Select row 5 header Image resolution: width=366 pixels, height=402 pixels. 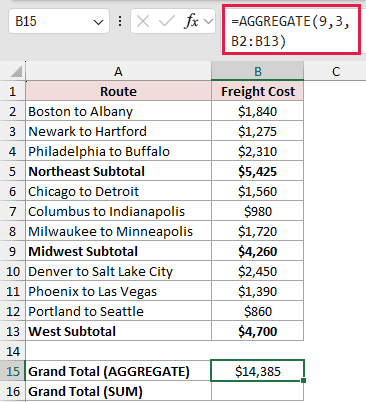click(x=13, y=171)
